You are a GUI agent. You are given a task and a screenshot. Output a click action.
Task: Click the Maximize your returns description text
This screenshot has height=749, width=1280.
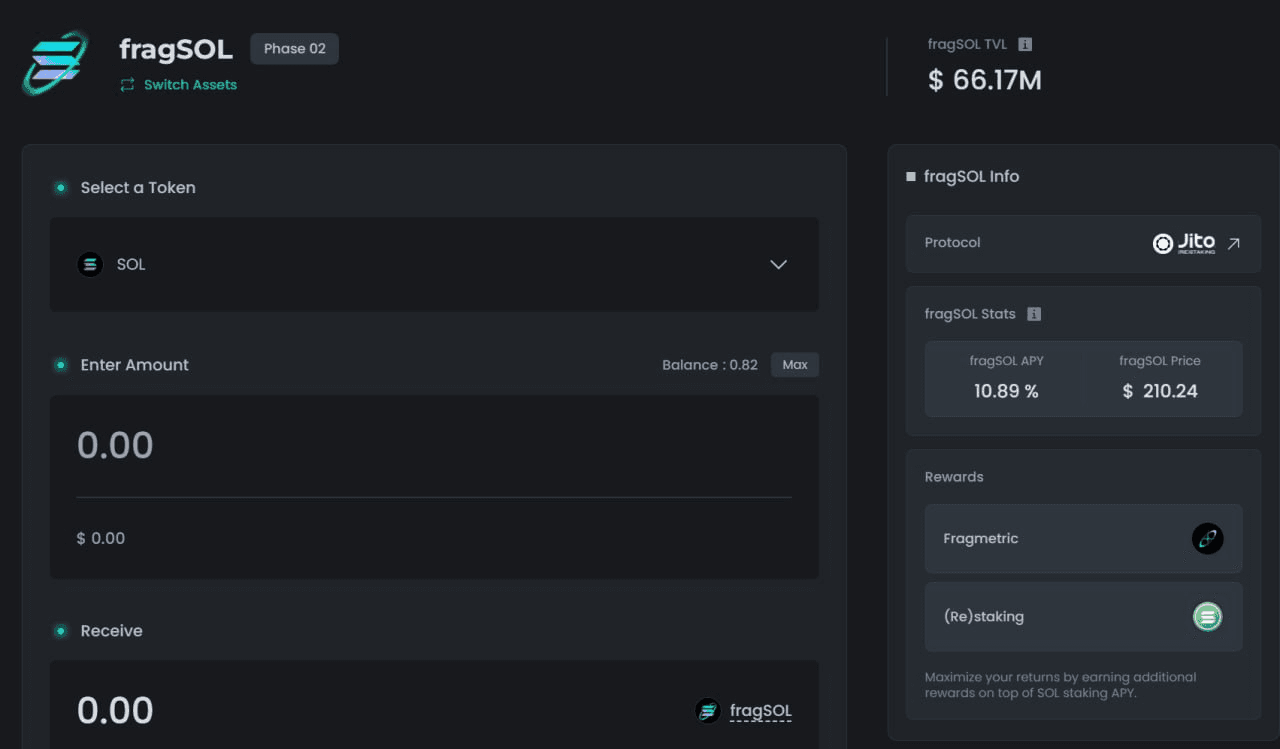1061,685
